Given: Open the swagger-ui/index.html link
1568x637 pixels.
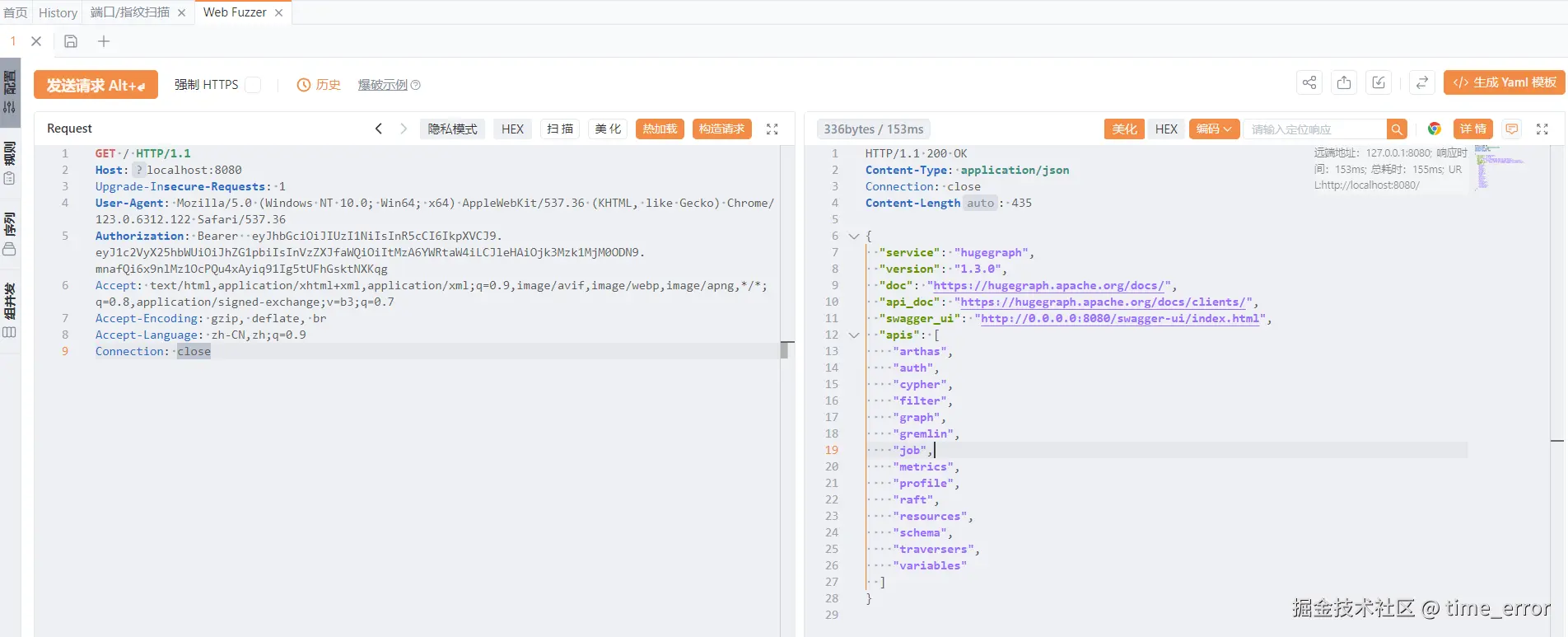Looking at the screenshot, I should pyautogui.click(x=1120, y=318).
